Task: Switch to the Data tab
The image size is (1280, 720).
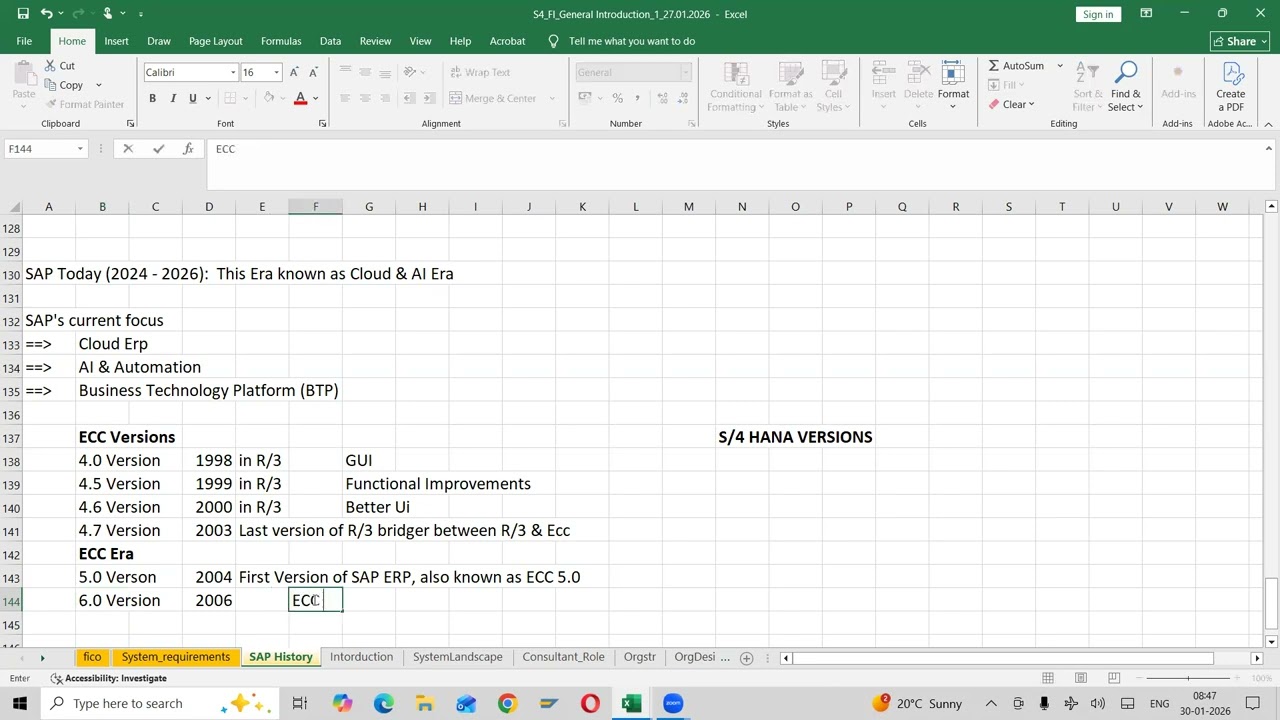Action: point(330,41)
